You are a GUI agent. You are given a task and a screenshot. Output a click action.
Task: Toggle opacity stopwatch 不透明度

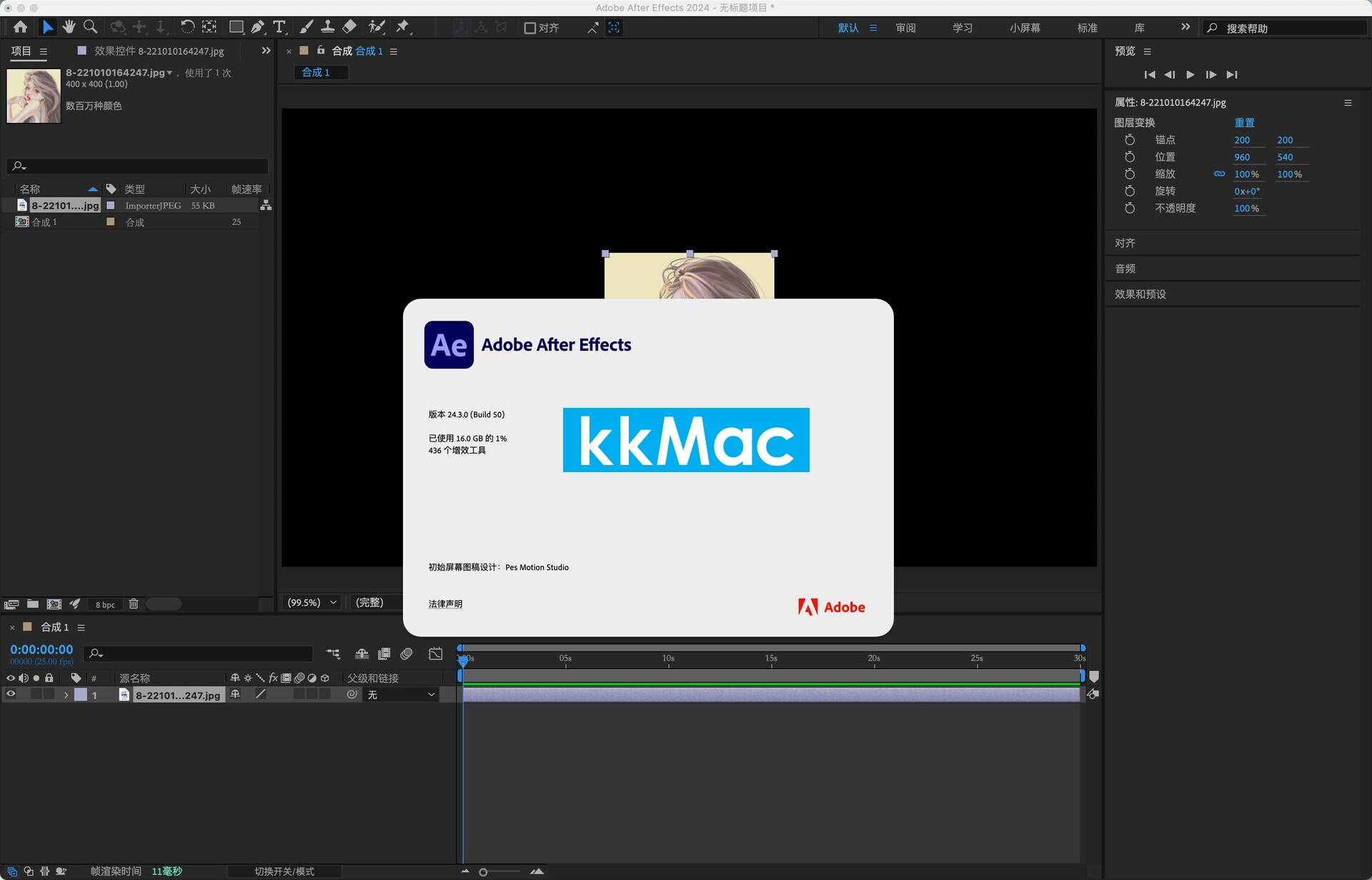pyautogui.click(x=1129, y=209)
